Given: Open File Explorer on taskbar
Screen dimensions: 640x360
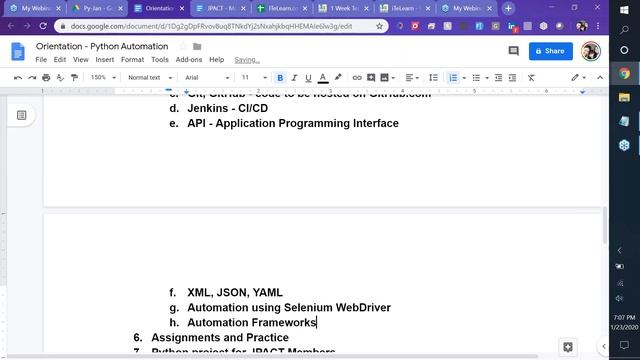Looking at the screenshot, I should (x=624, y=97).
